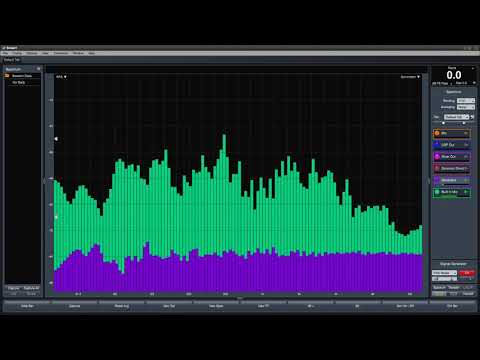This screenshot has width=480, height=360.
Task: Click Data Bar in the command bar
Action: pyautogui.click(x=27, y=306)
